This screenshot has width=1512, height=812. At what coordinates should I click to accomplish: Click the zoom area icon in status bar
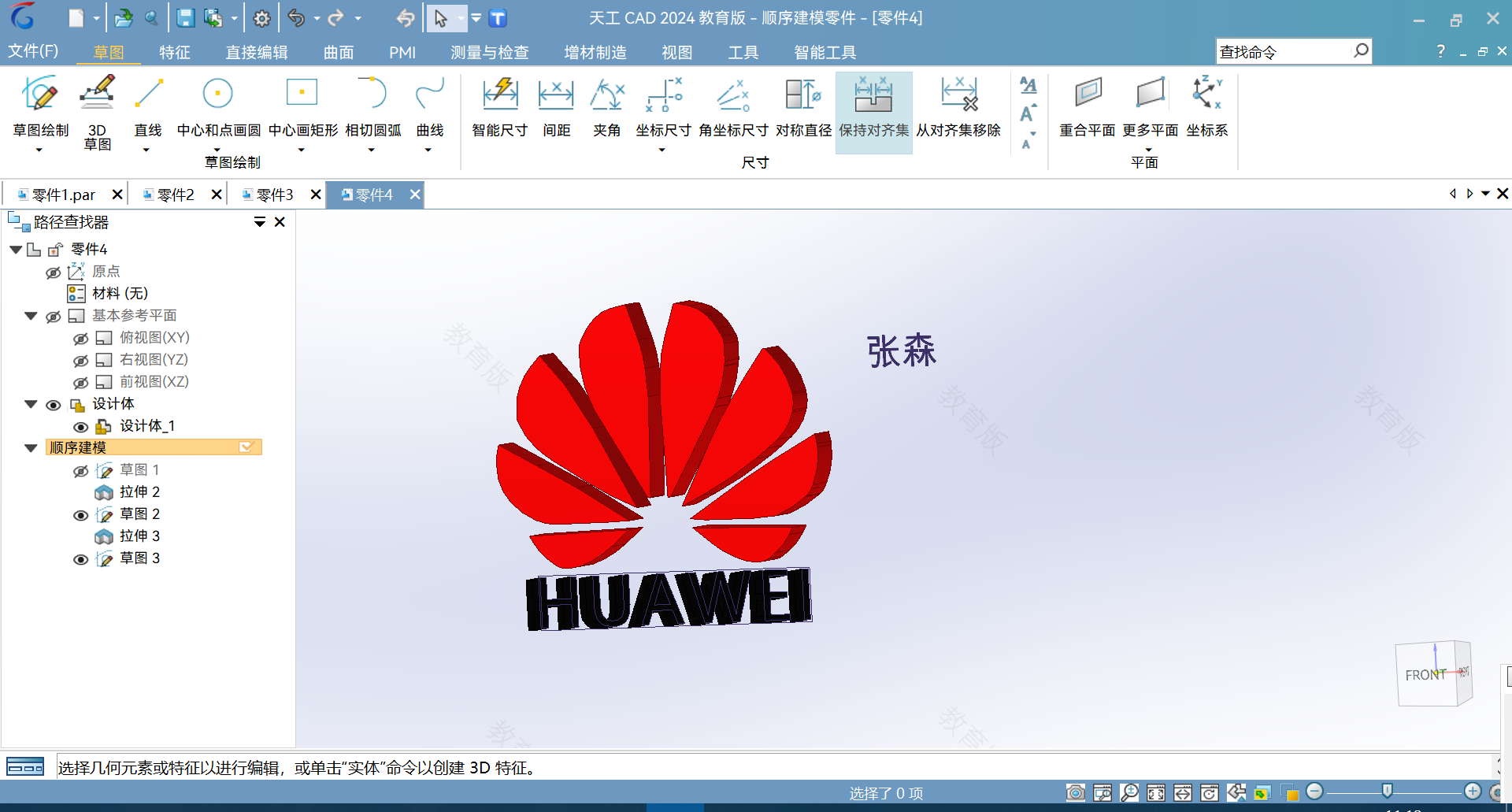pos(1102,792)
